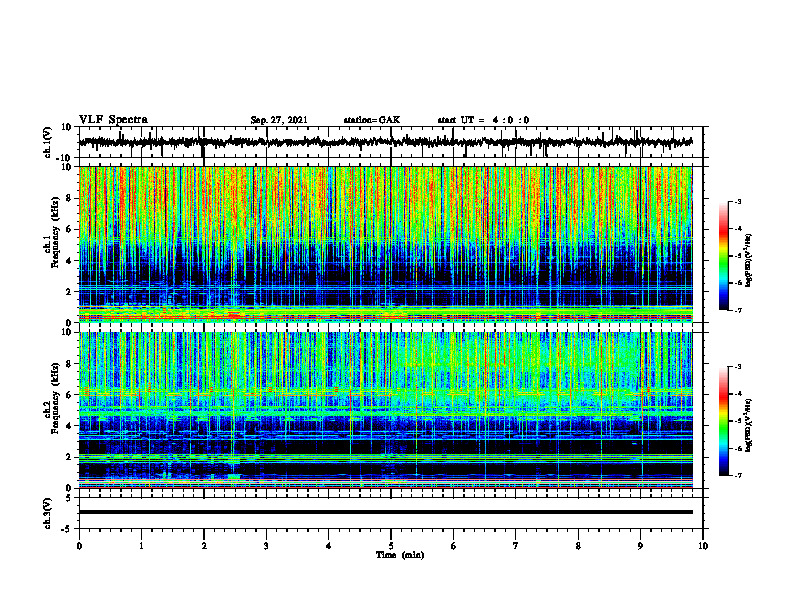
Task: Click time axis tick label "9"
Action: (x=640, y=546)
